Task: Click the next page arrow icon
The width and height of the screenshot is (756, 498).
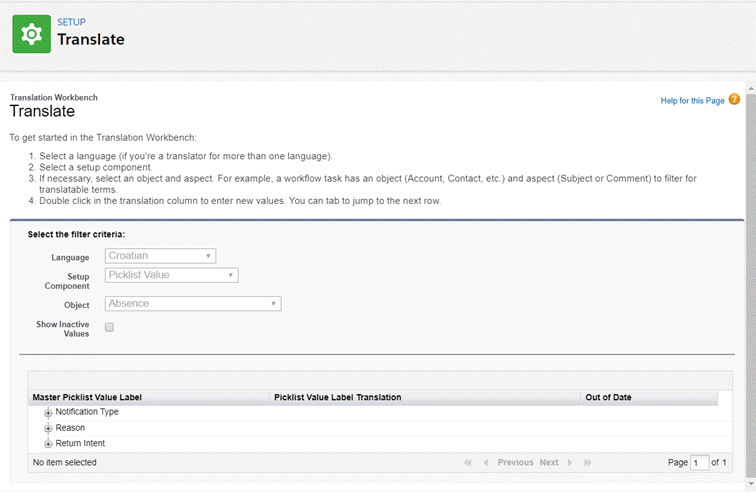Action: coord(570,463)
